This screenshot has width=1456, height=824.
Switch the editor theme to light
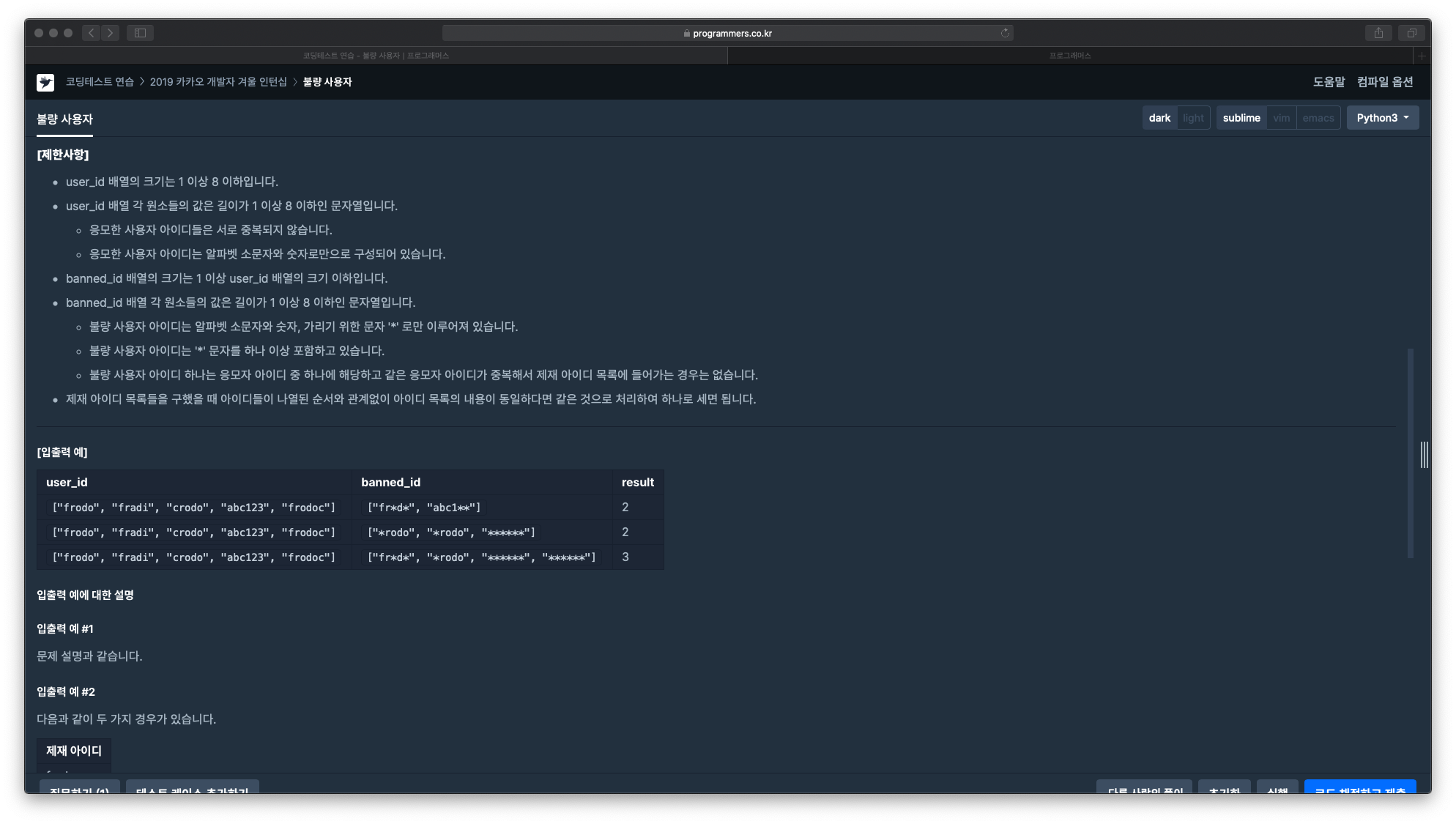[1193, 118]
